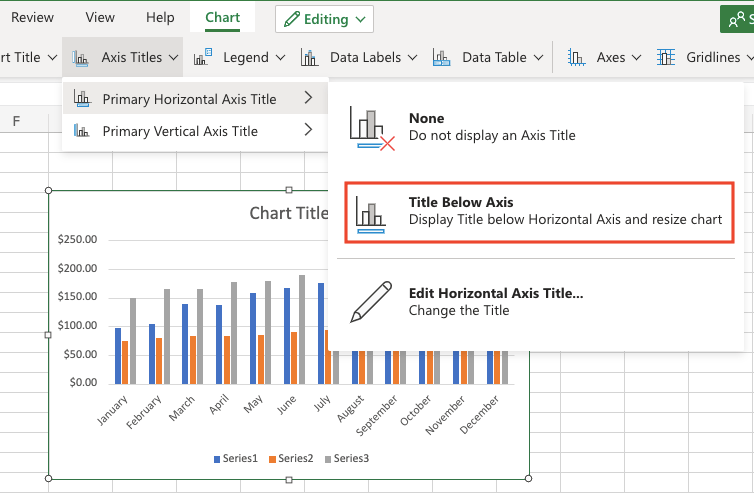
Task: Click the January axis label
Action: coord(113,410)
